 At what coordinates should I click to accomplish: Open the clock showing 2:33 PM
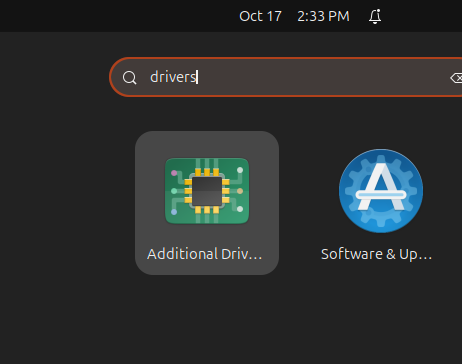pos(323,16)
